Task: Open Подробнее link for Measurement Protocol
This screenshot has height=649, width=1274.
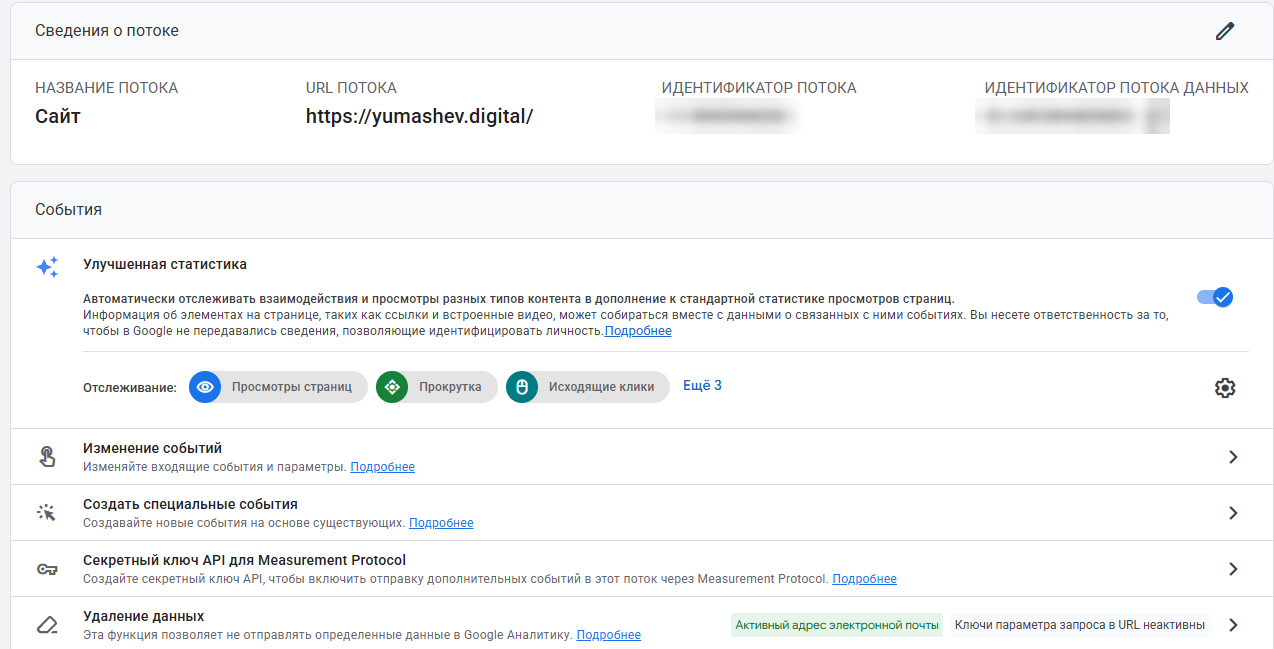Action: pyautogui.click(x=865, y=579)
